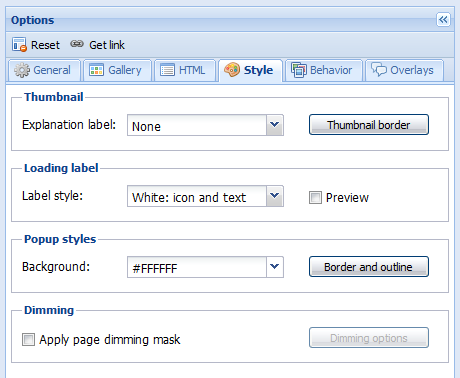Click the Explanation label field showing None
This screenshot has height=378, width=460.
coord(197,125)
